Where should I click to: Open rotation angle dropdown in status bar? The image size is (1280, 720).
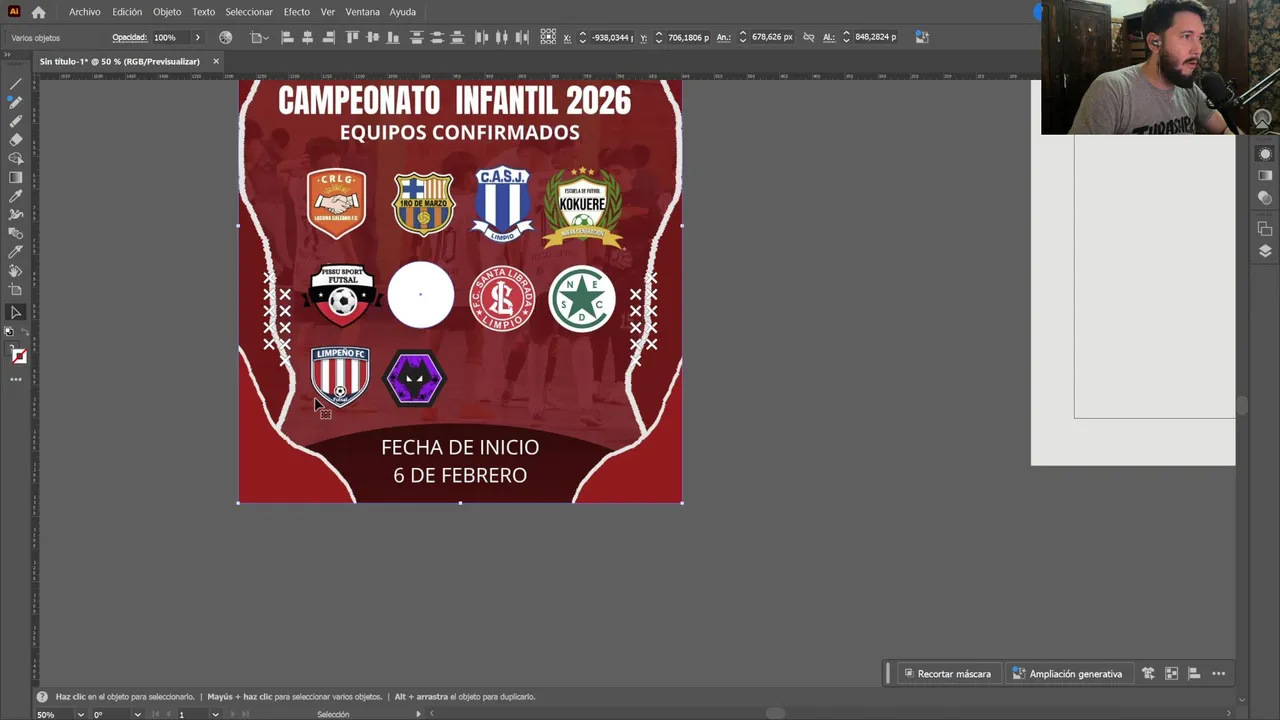click(137, 714)
